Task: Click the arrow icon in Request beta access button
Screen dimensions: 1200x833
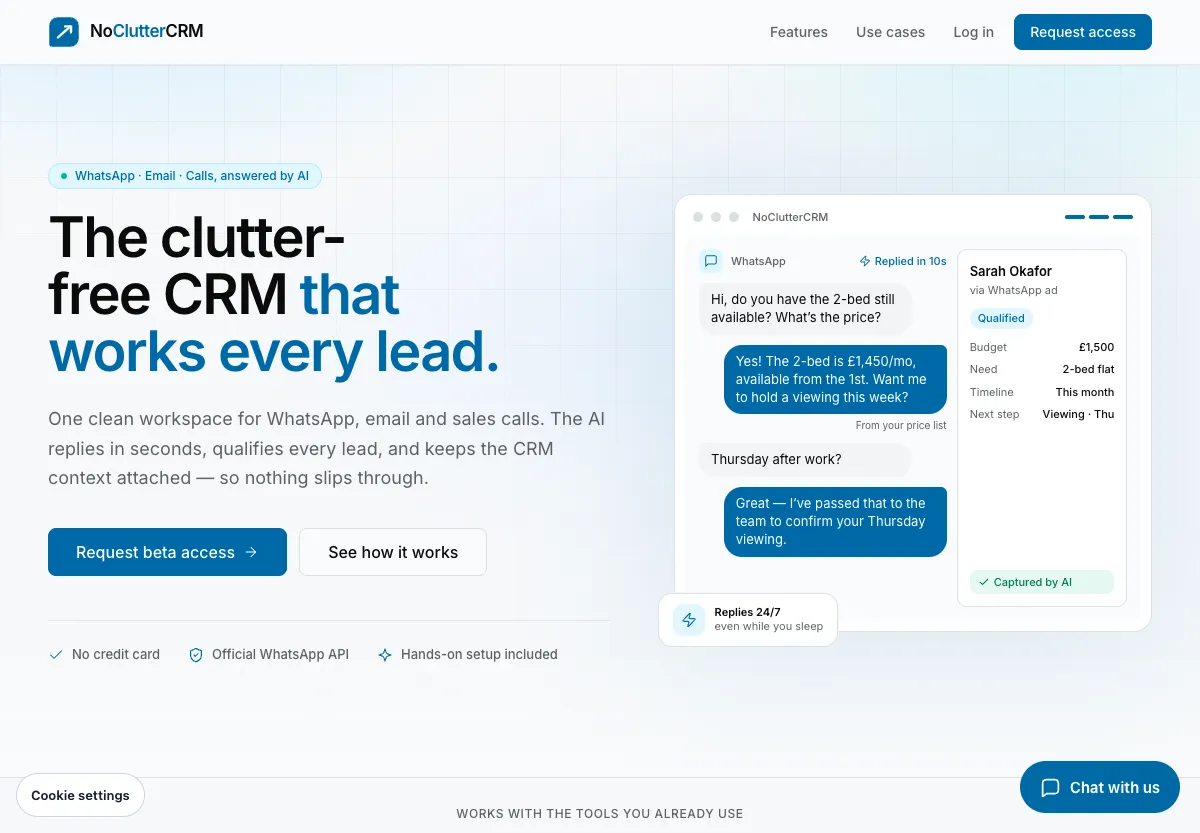Action: click(x=251, y=552)
